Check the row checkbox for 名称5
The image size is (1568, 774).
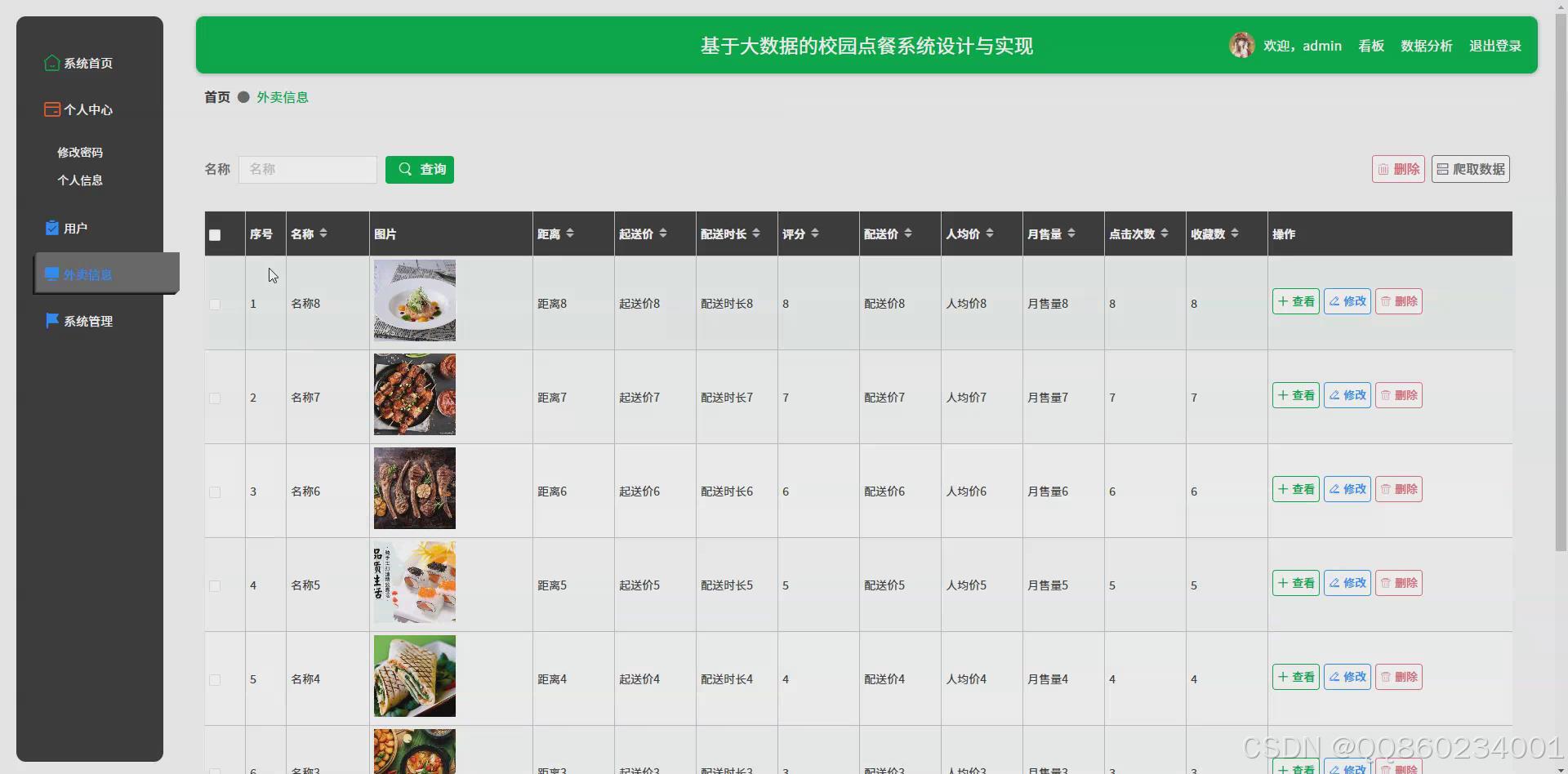215,586
